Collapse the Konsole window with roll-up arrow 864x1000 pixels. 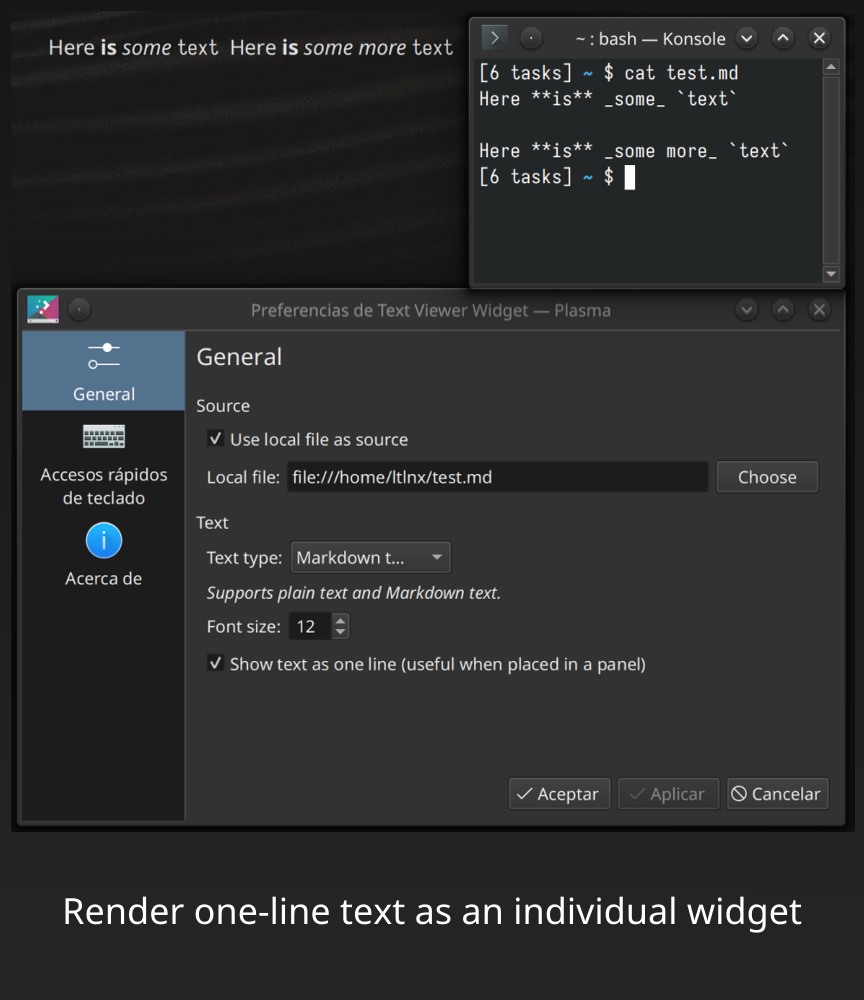782,37
